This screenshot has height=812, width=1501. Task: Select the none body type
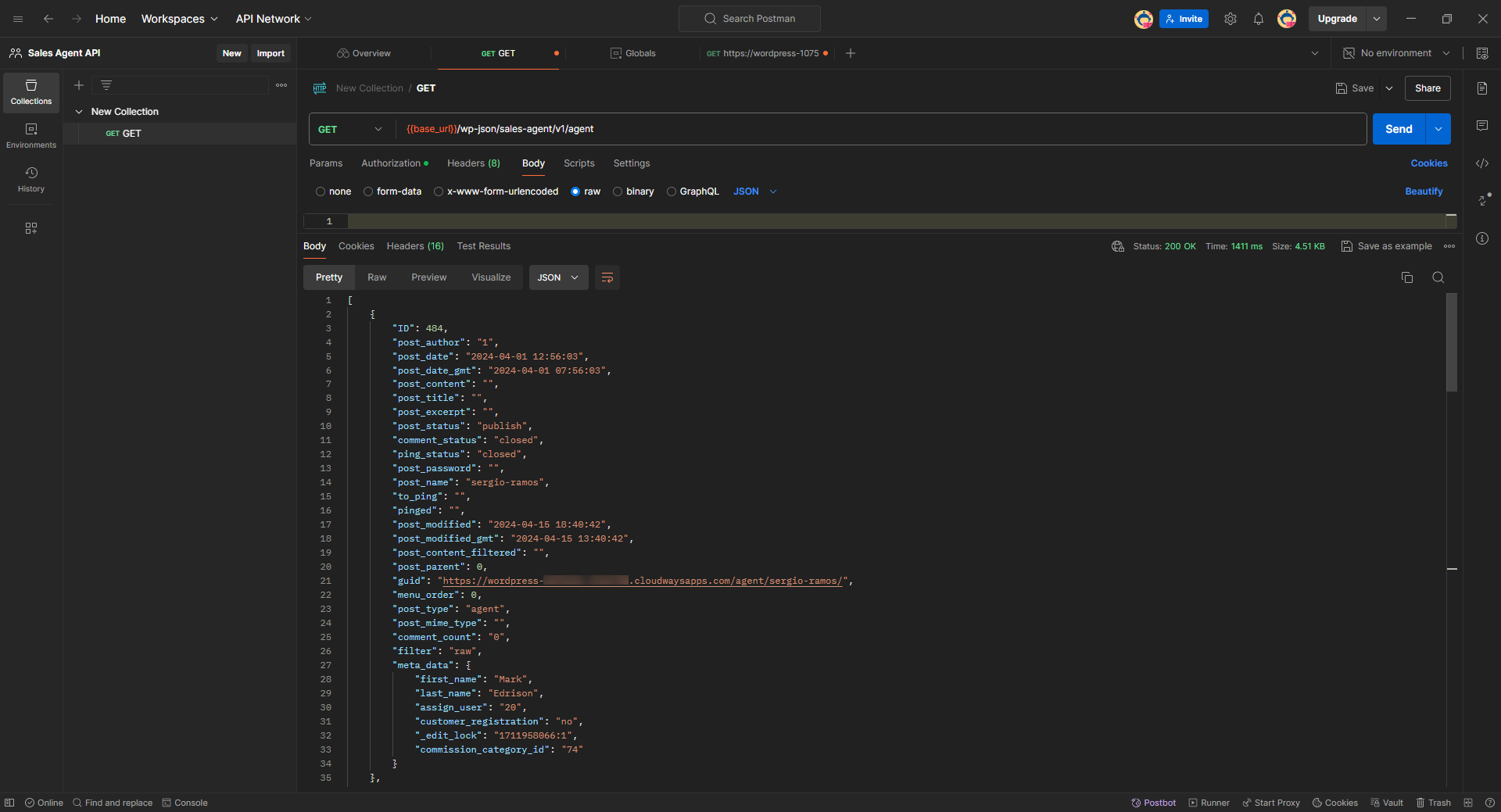pos(321,191)
